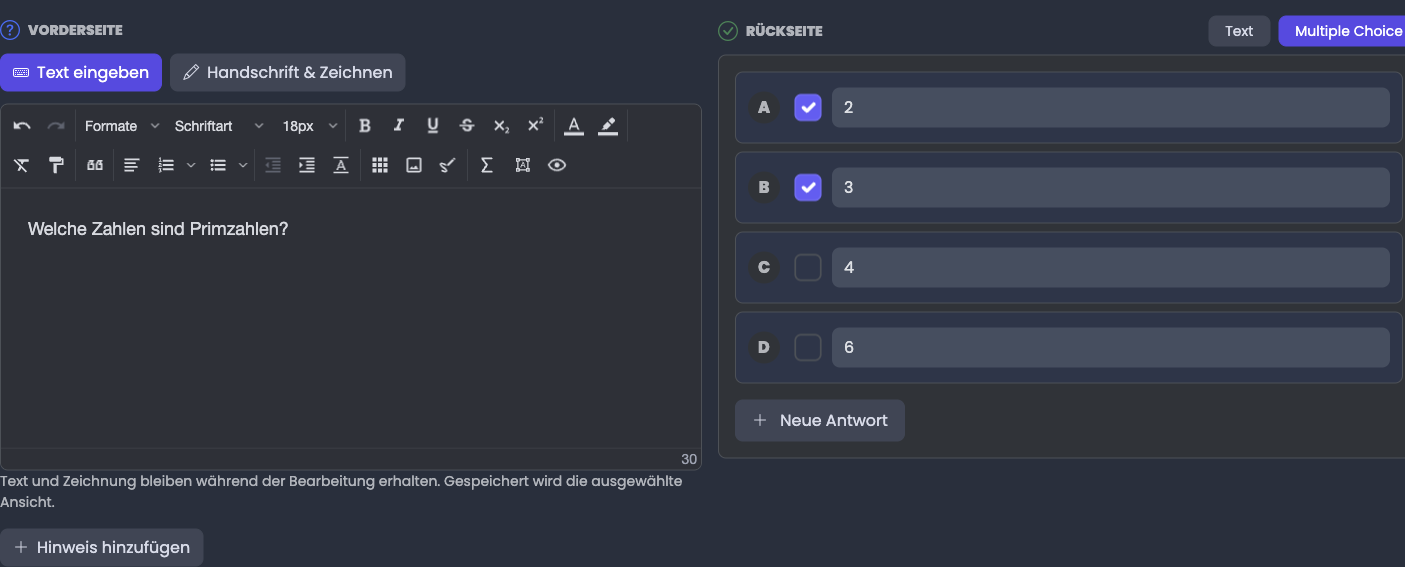The height and width of the screenshot is (567, 1405).
Task: Apply strikethrough formatting
Action: coord(467,126)
